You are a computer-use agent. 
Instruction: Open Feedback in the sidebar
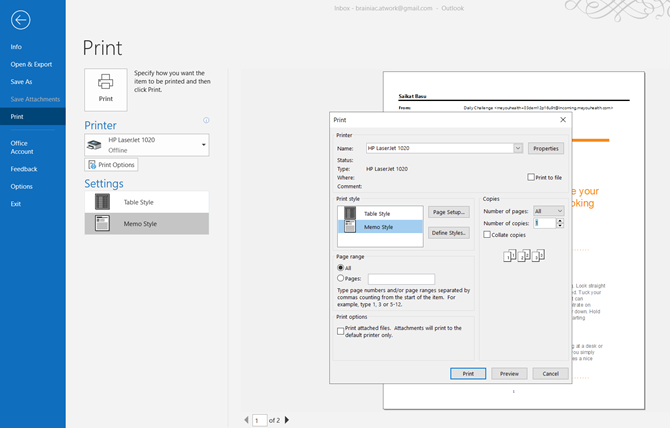click(x=24, y=169)
